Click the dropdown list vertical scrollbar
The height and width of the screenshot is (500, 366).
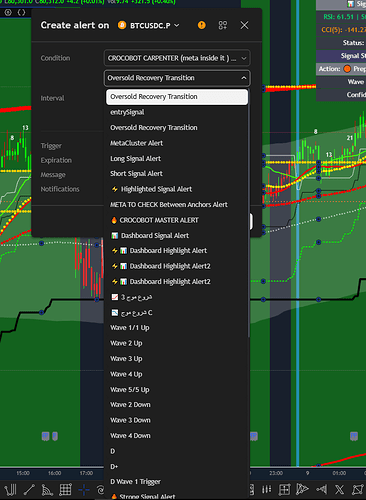pyautogui.click(x=248, y=213)
